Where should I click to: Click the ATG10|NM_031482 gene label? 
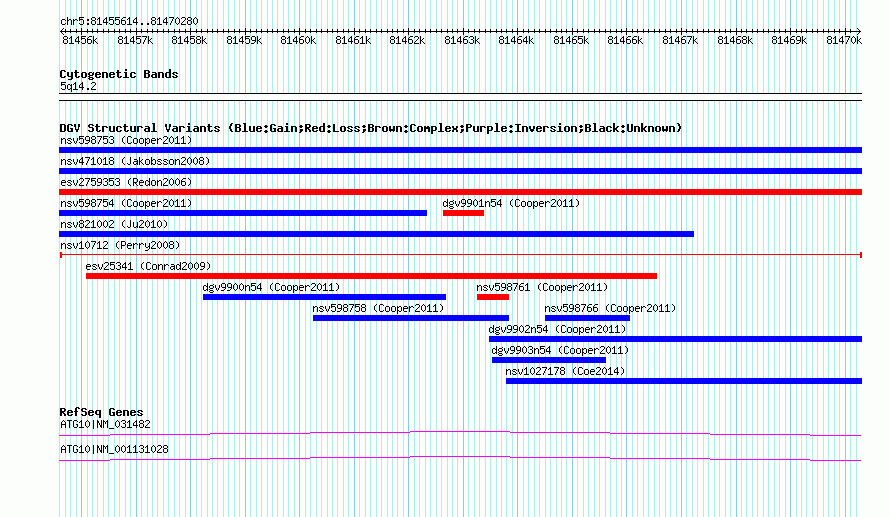pos(105,424)
